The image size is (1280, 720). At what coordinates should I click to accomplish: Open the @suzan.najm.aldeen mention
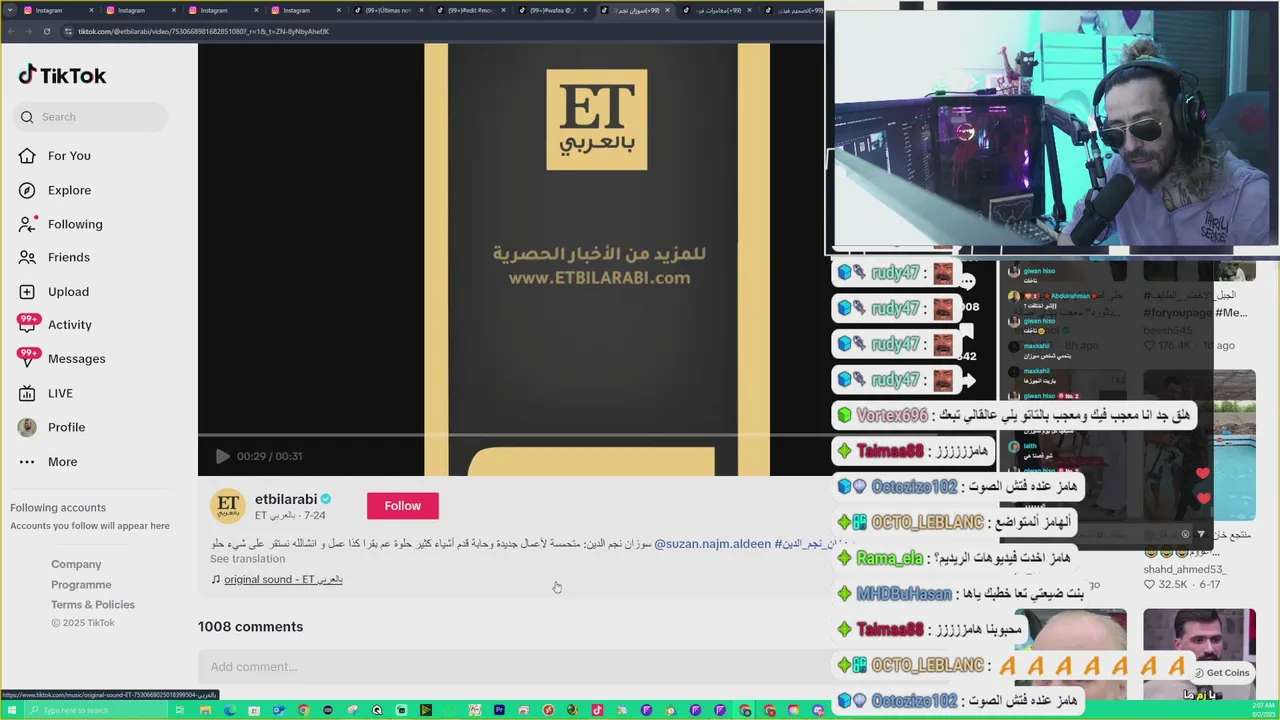coord(712,544)
